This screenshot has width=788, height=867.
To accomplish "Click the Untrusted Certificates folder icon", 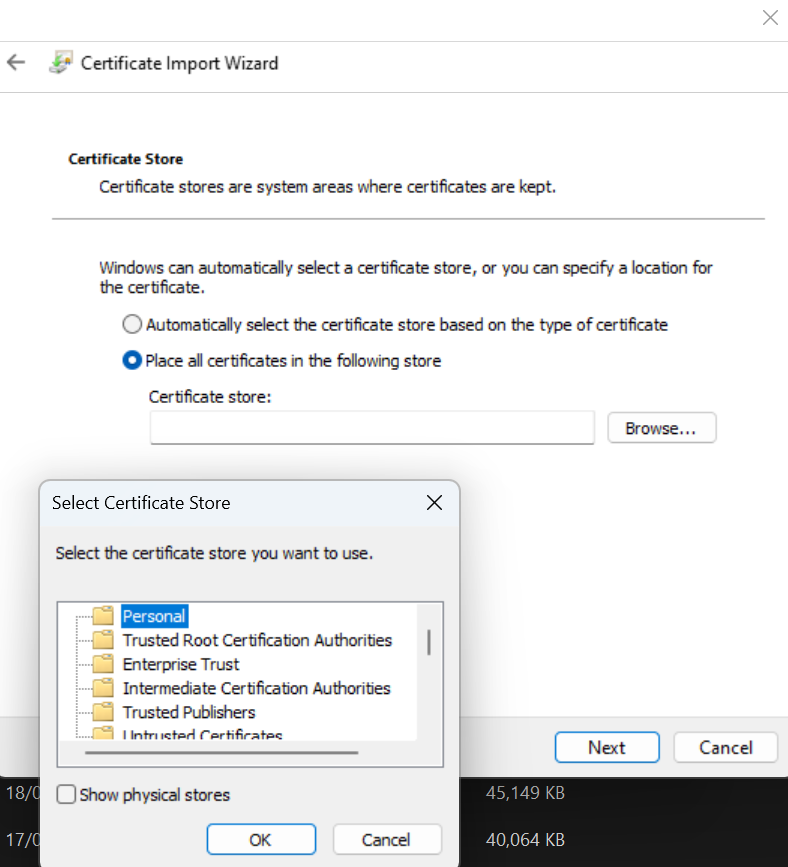I will [103, 735].
